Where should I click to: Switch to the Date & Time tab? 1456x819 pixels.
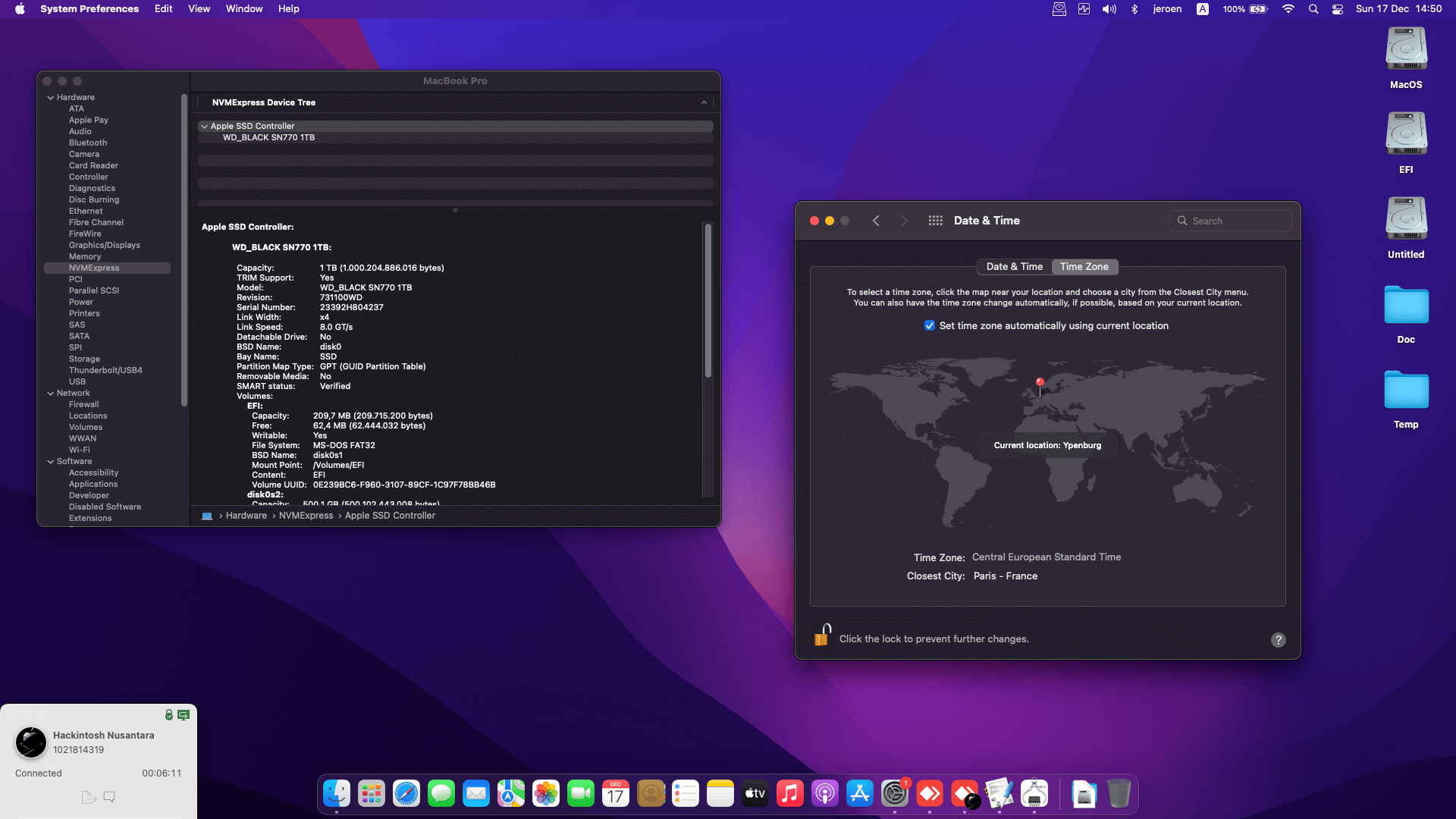point(1014,266)
